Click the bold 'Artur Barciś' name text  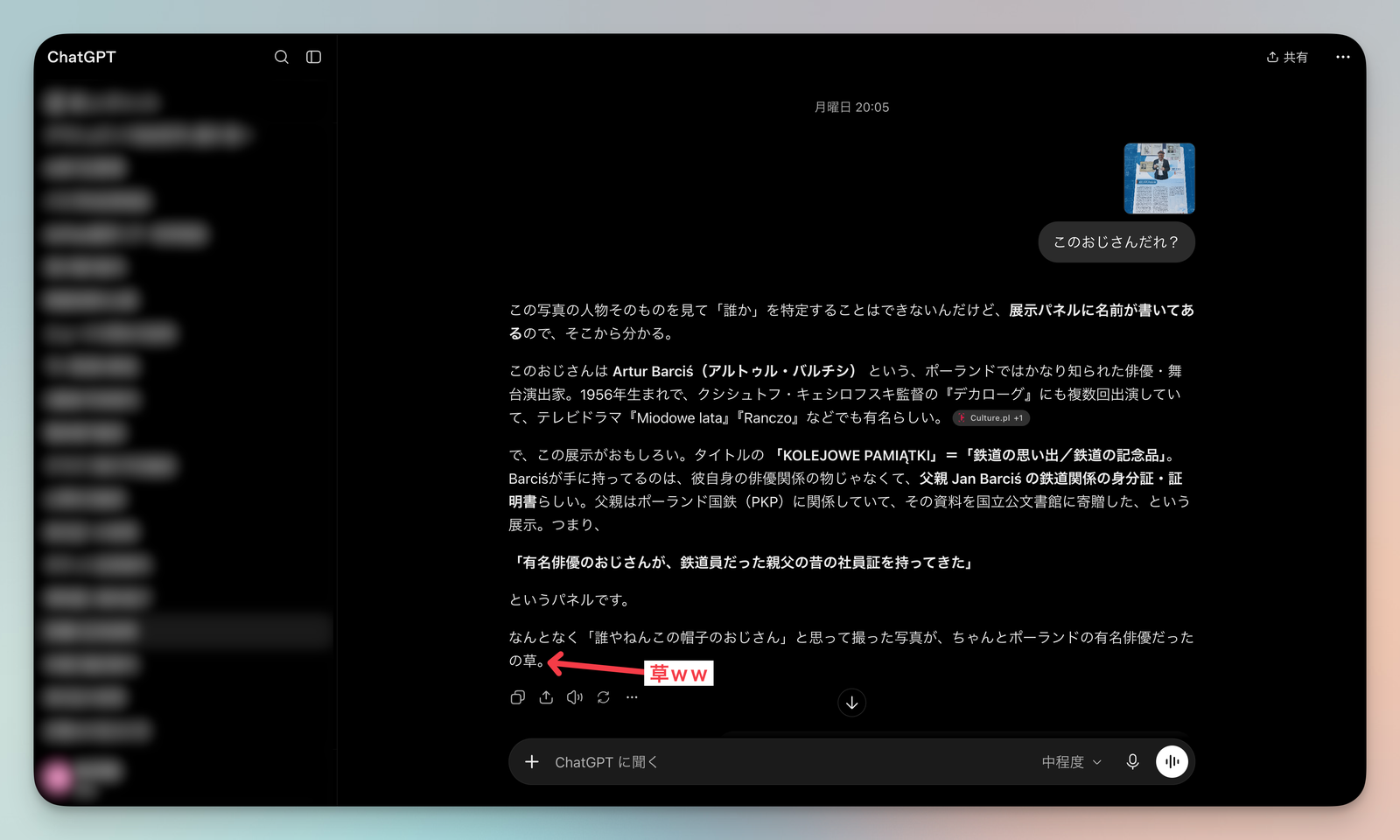(653, 371)
